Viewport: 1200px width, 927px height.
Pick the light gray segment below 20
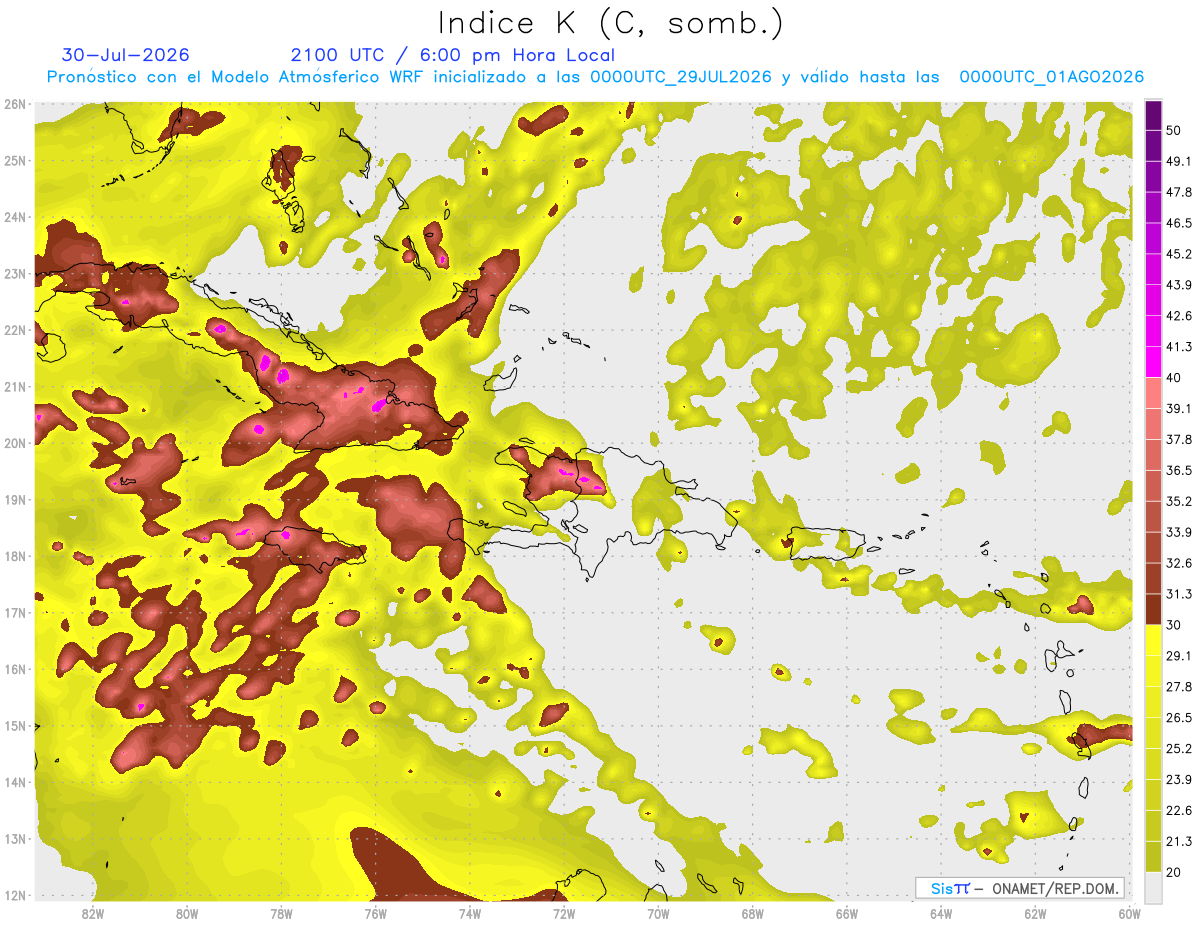[x=1153, y=887]
